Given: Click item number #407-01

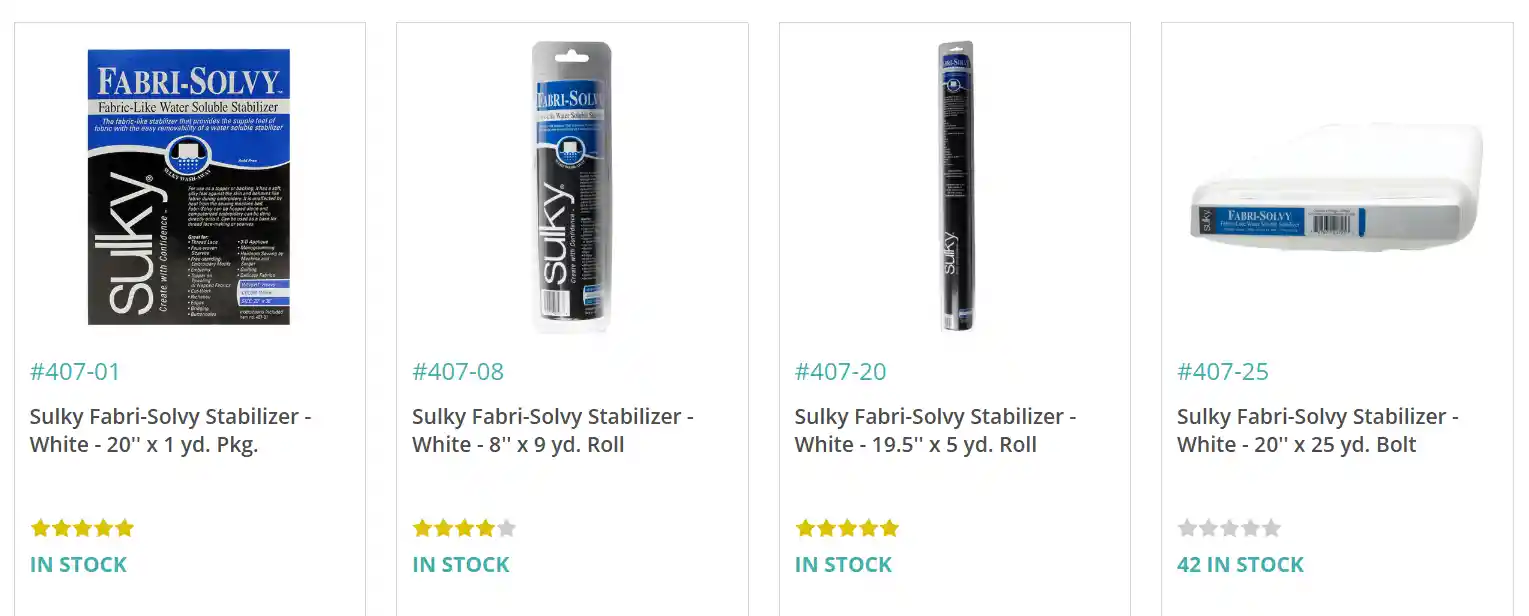Looking at the screenshot, I should 75,372.
